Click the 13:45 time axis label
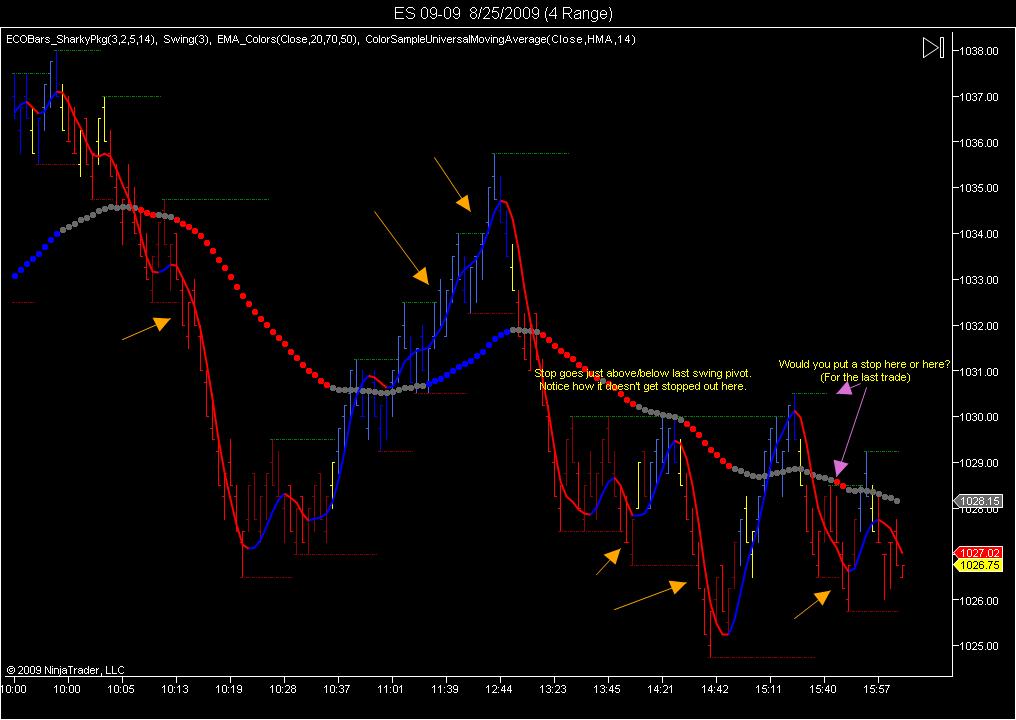Viewport: 1016px width, 720px height. tap(607, 689)
